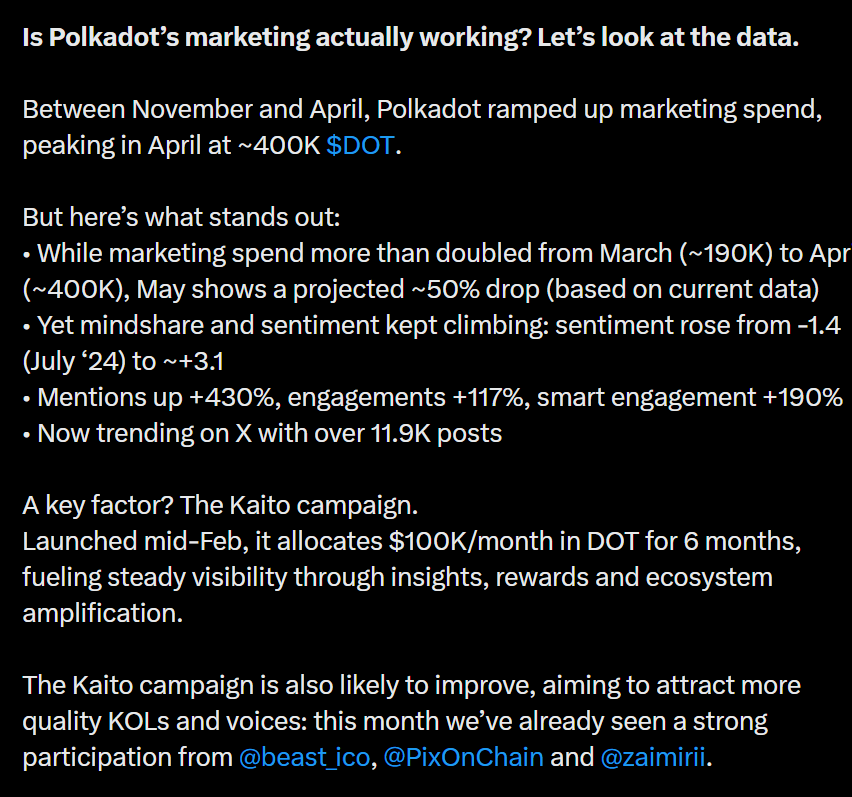852x797 pixels.
Task: Click the 'Launched mid-Feb' sentence line
Action: (x=411, y=542)
